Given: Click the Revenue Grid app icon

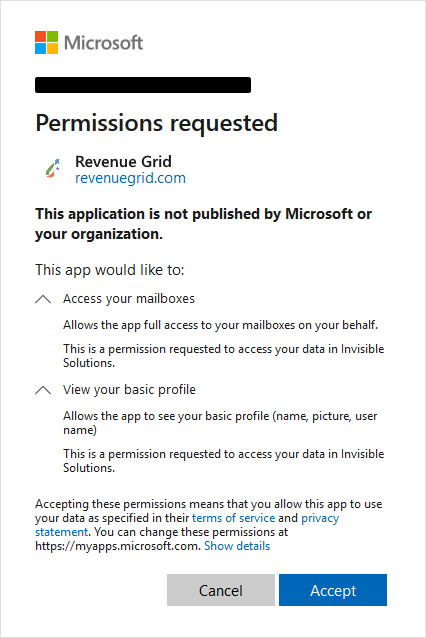Looking at the screenshot, I should click(53, 168).
